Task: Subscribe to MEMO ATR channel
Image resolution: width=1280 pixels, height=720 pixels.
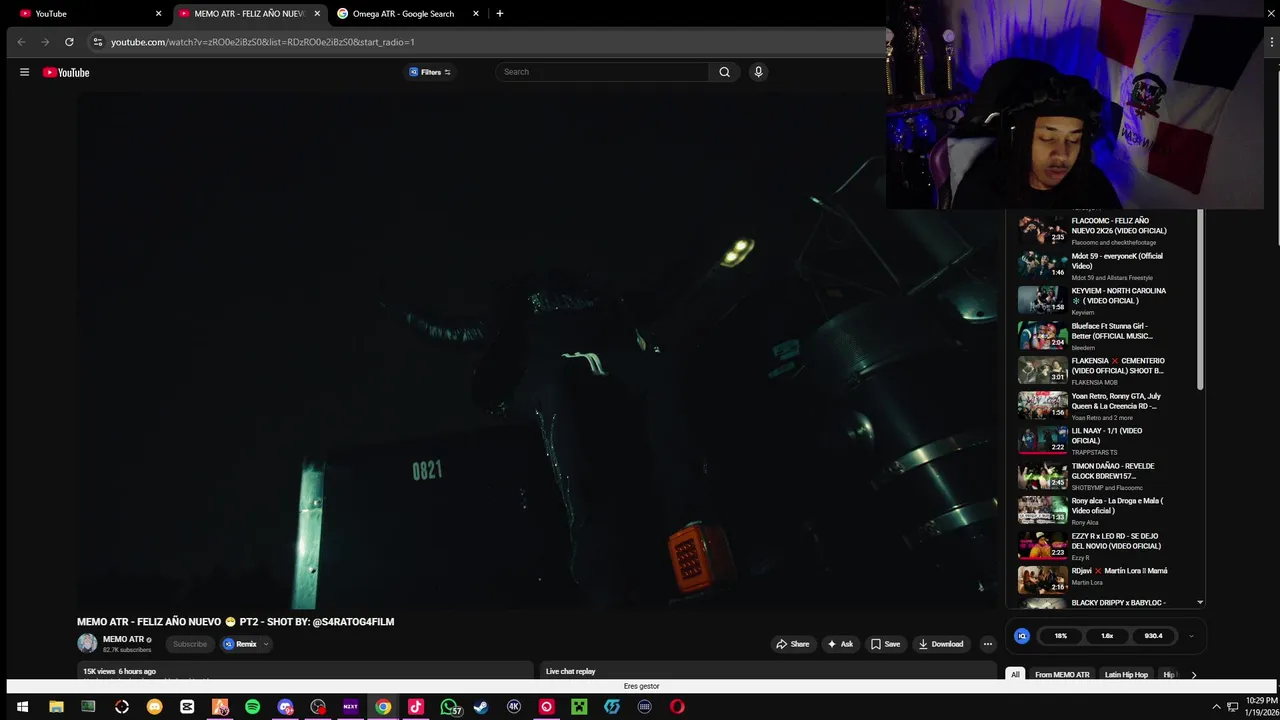Action: click(190, 644)
